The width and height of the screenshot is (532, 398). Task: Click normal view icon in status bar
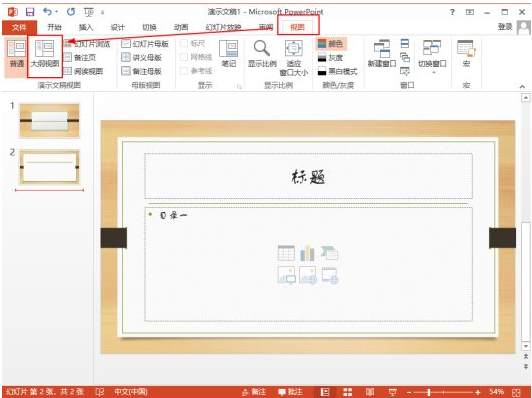click(x=325, y=392)
